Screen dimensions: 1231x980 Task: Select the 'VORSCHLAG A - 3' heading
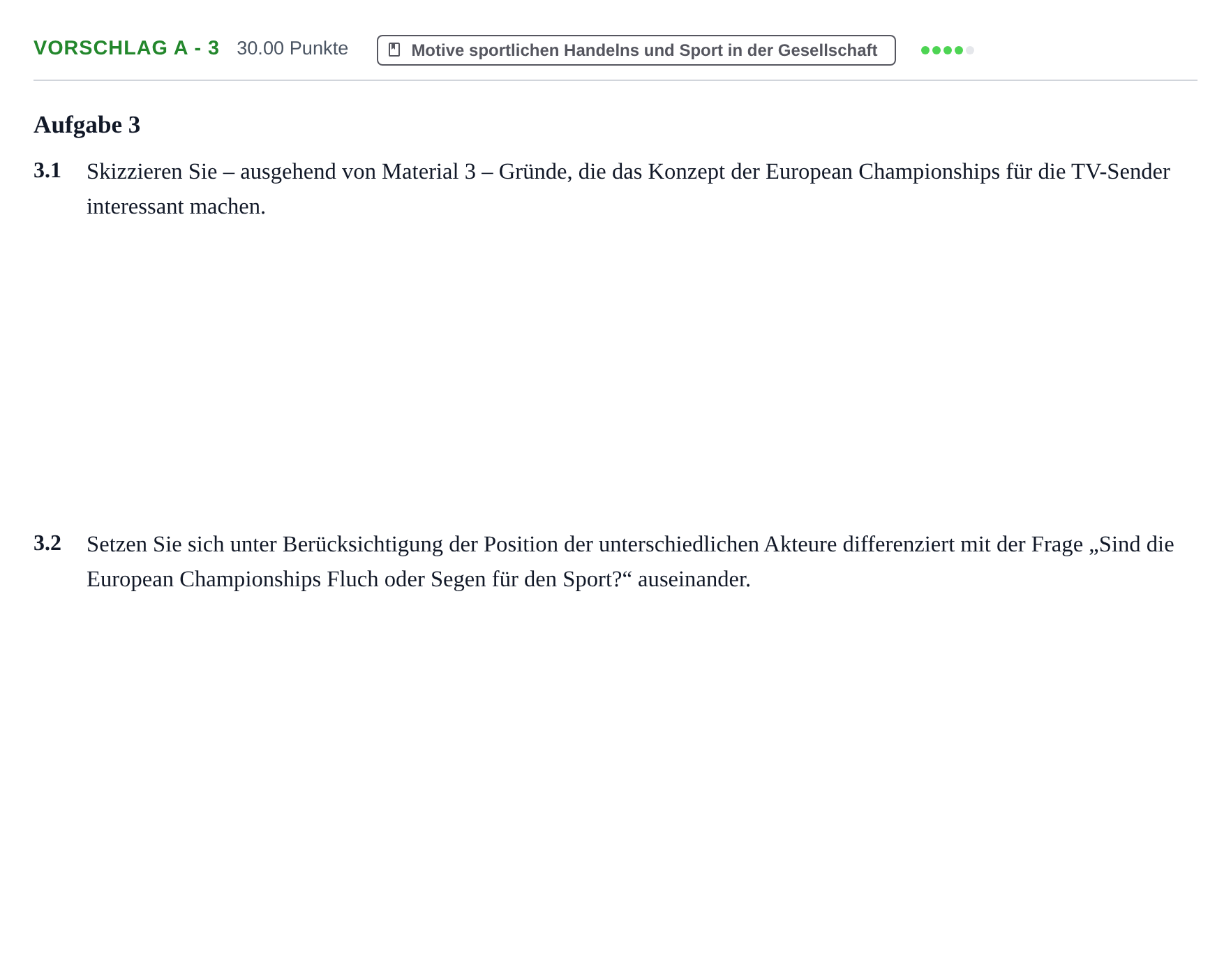[126, 48]
